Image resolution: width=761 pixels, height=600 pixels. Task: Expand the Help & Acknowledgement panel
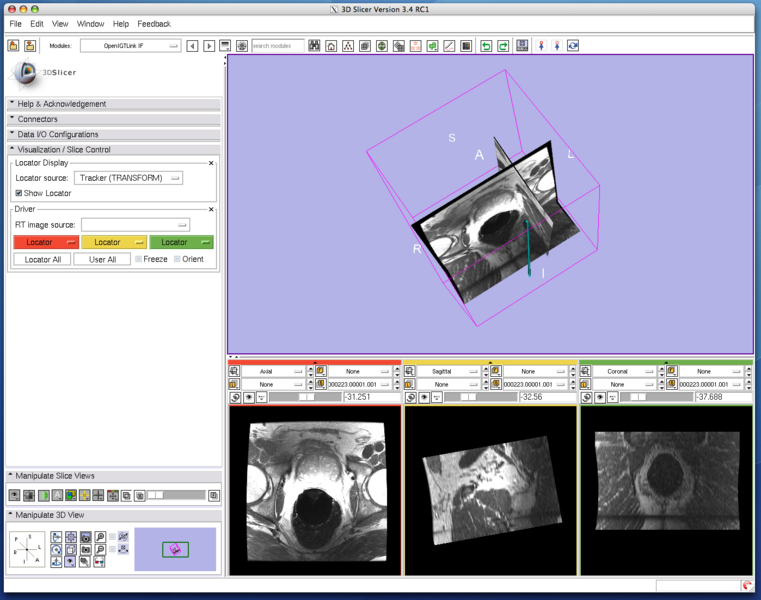click(114, 104)
